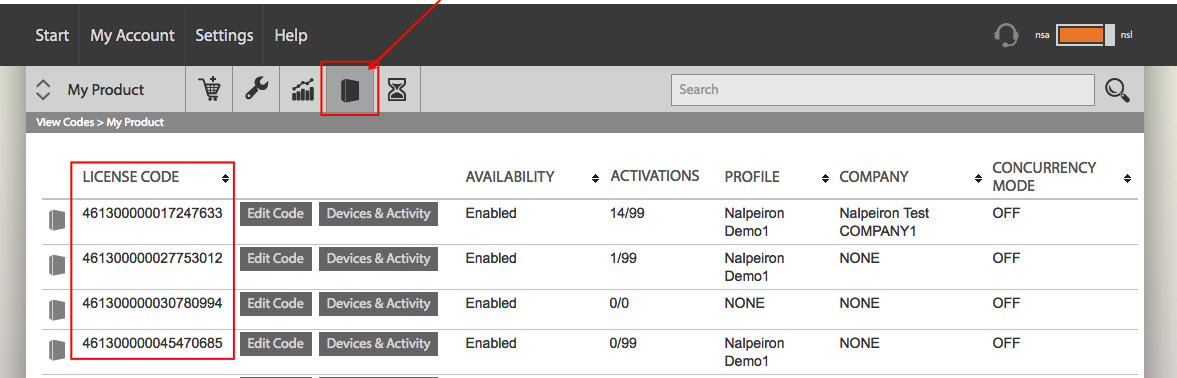
Task: Click into the Search field
Action: pos(883,90)
